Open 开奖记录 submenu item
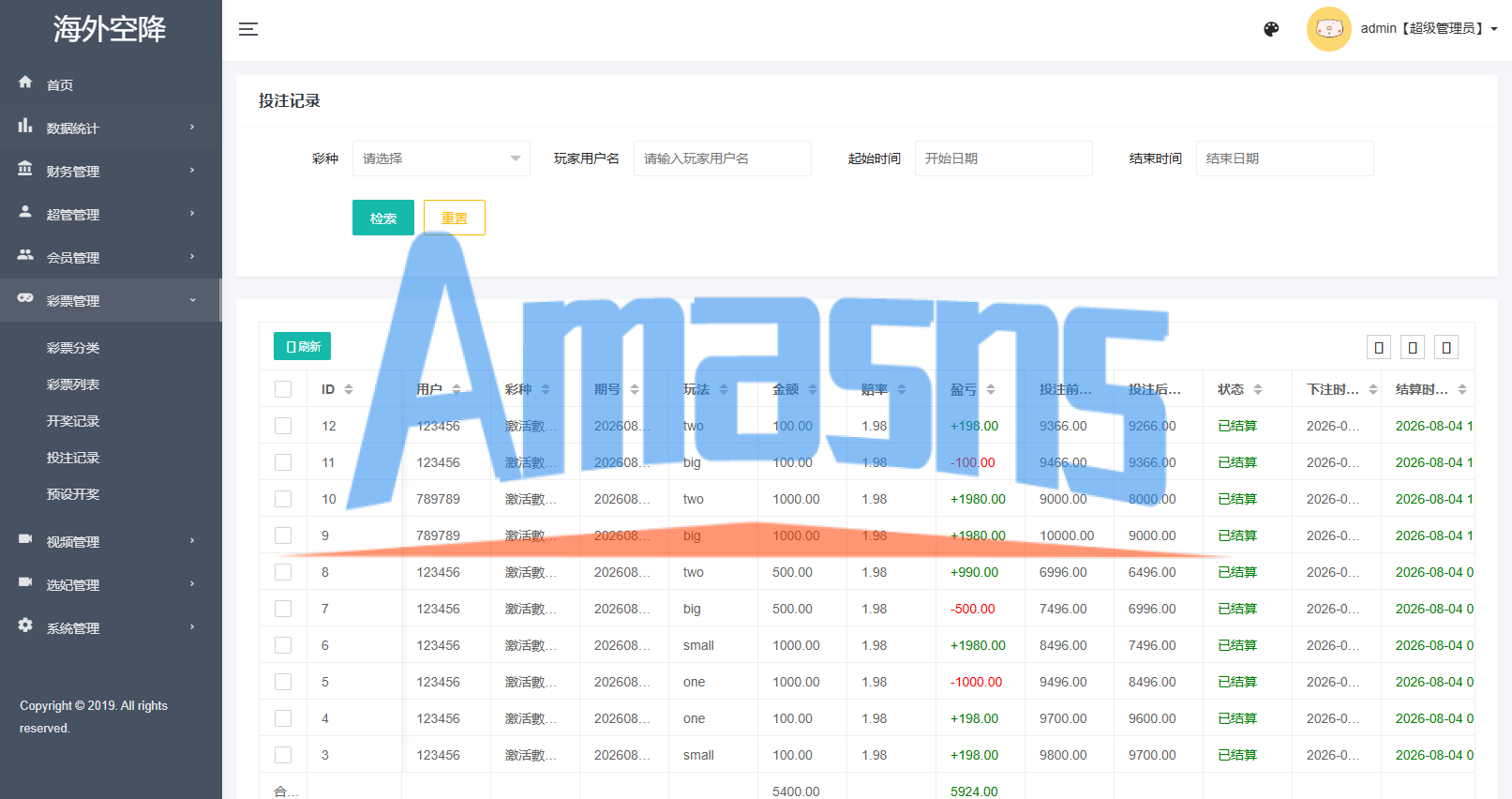The width and height of the screenshot is (1512, 799). coord(73,421)
